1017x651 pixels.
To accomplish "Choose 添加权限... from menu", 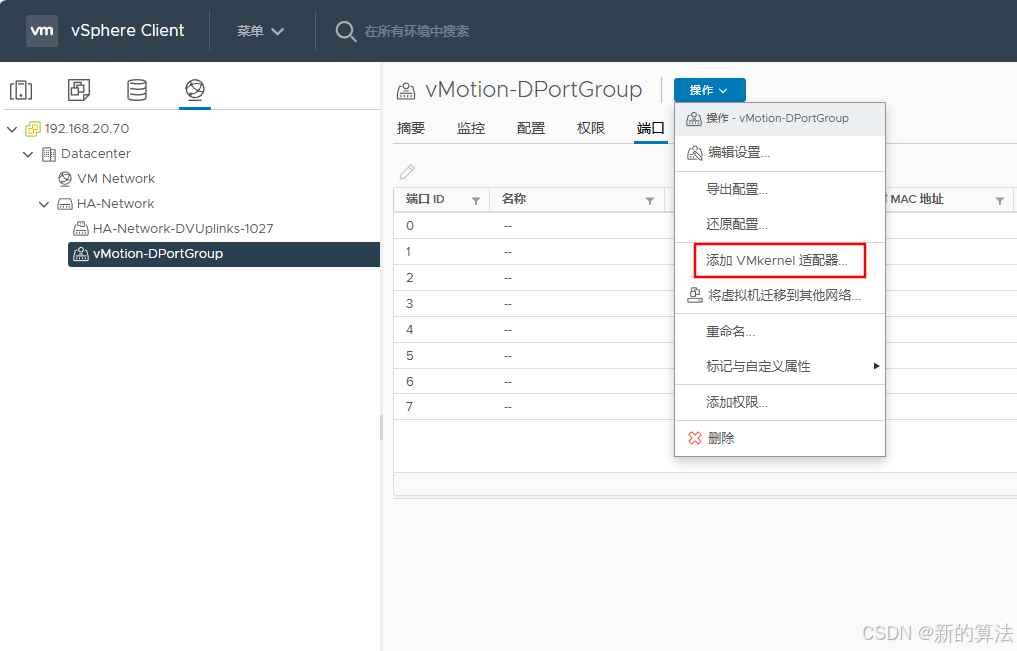I will [780, 403].
